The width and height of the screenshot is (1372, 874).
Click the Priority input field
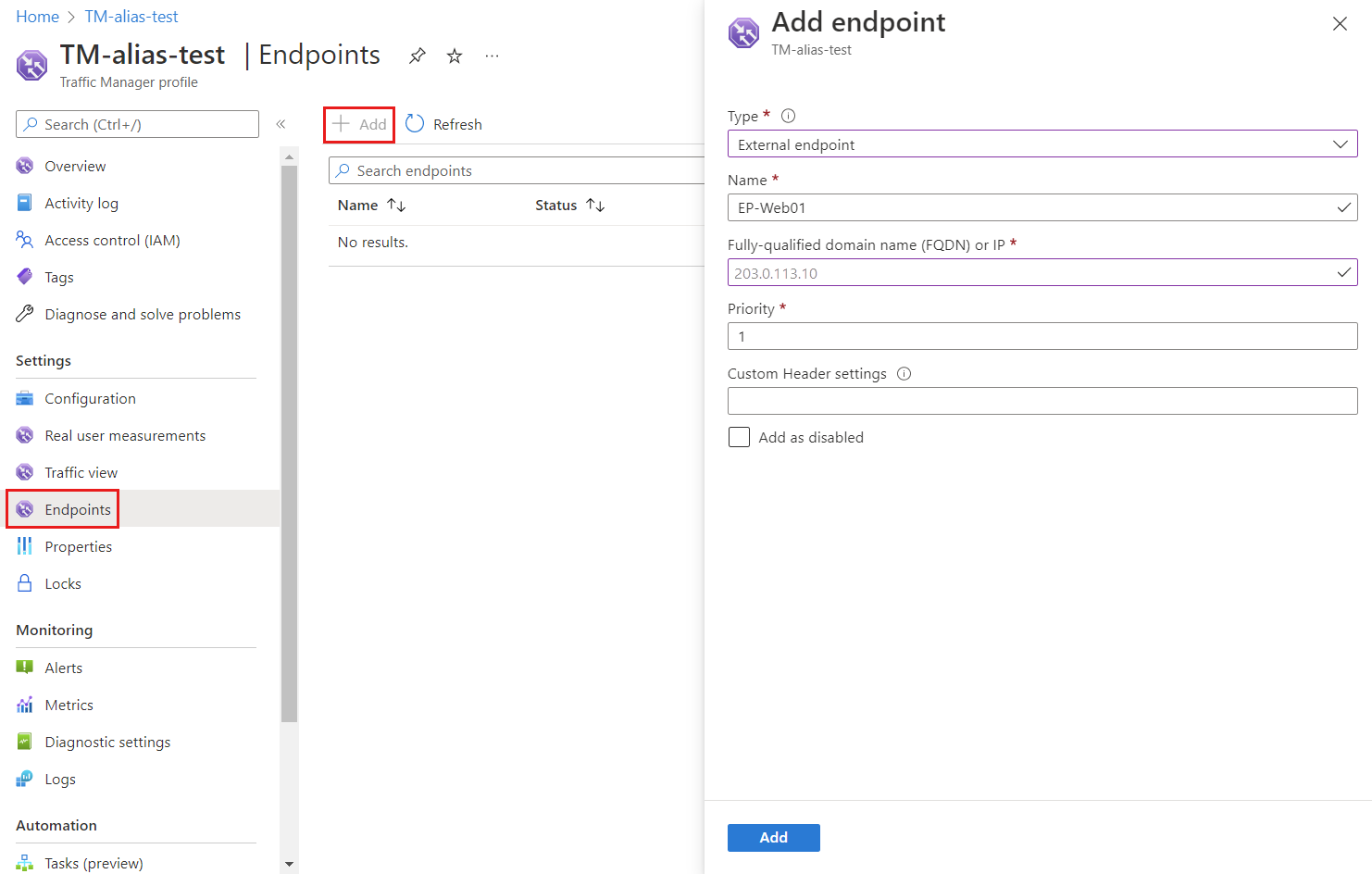(1042, 336)
